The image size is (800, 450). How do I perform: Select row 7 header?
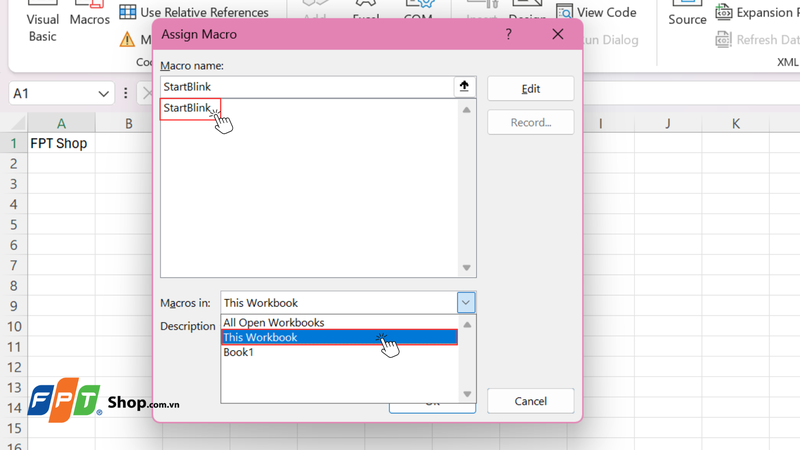coord(14,266)
